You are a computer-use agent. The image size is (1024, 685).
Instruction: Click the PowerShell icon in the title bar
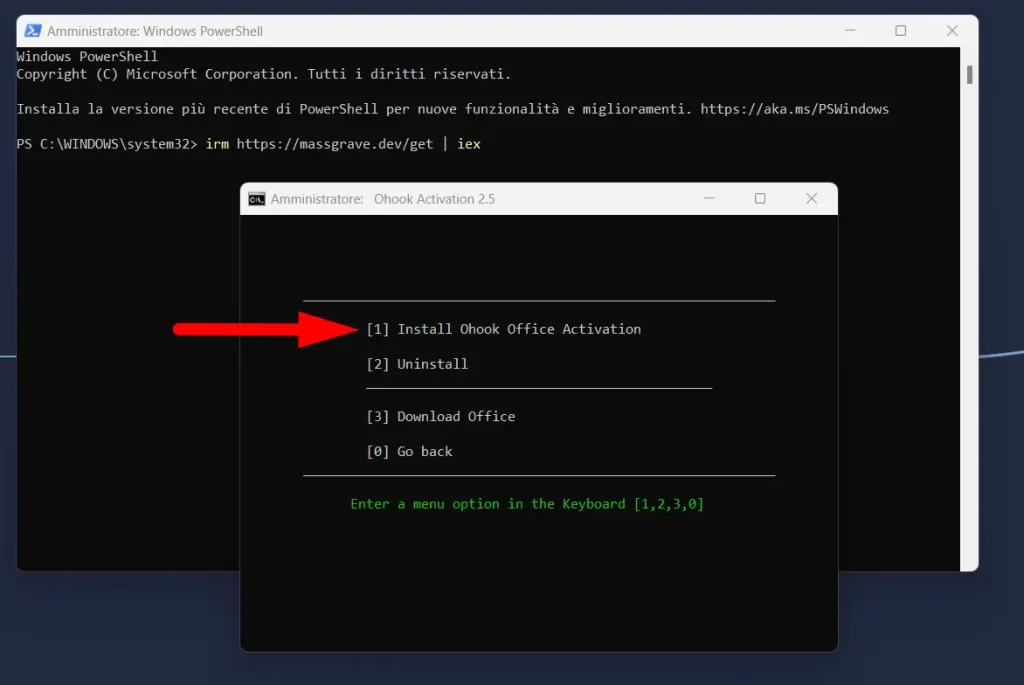pyautogui.click(x=33, y=31)
